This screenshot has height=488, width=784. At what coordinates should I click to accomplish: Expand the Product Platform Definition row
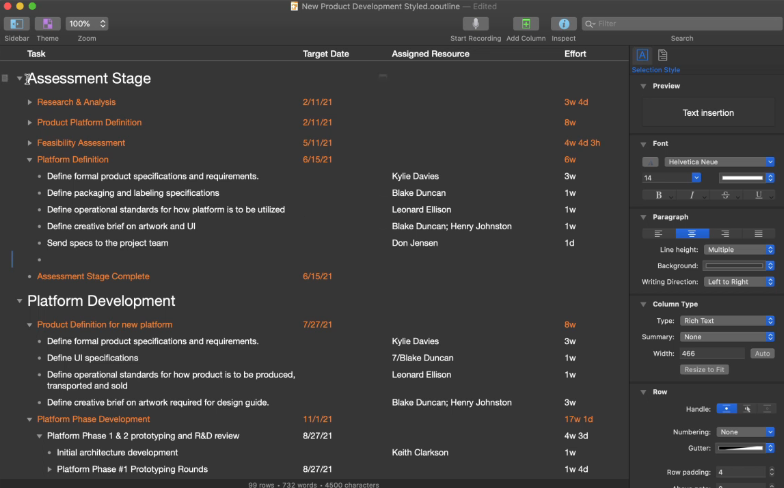pos(30,122)
